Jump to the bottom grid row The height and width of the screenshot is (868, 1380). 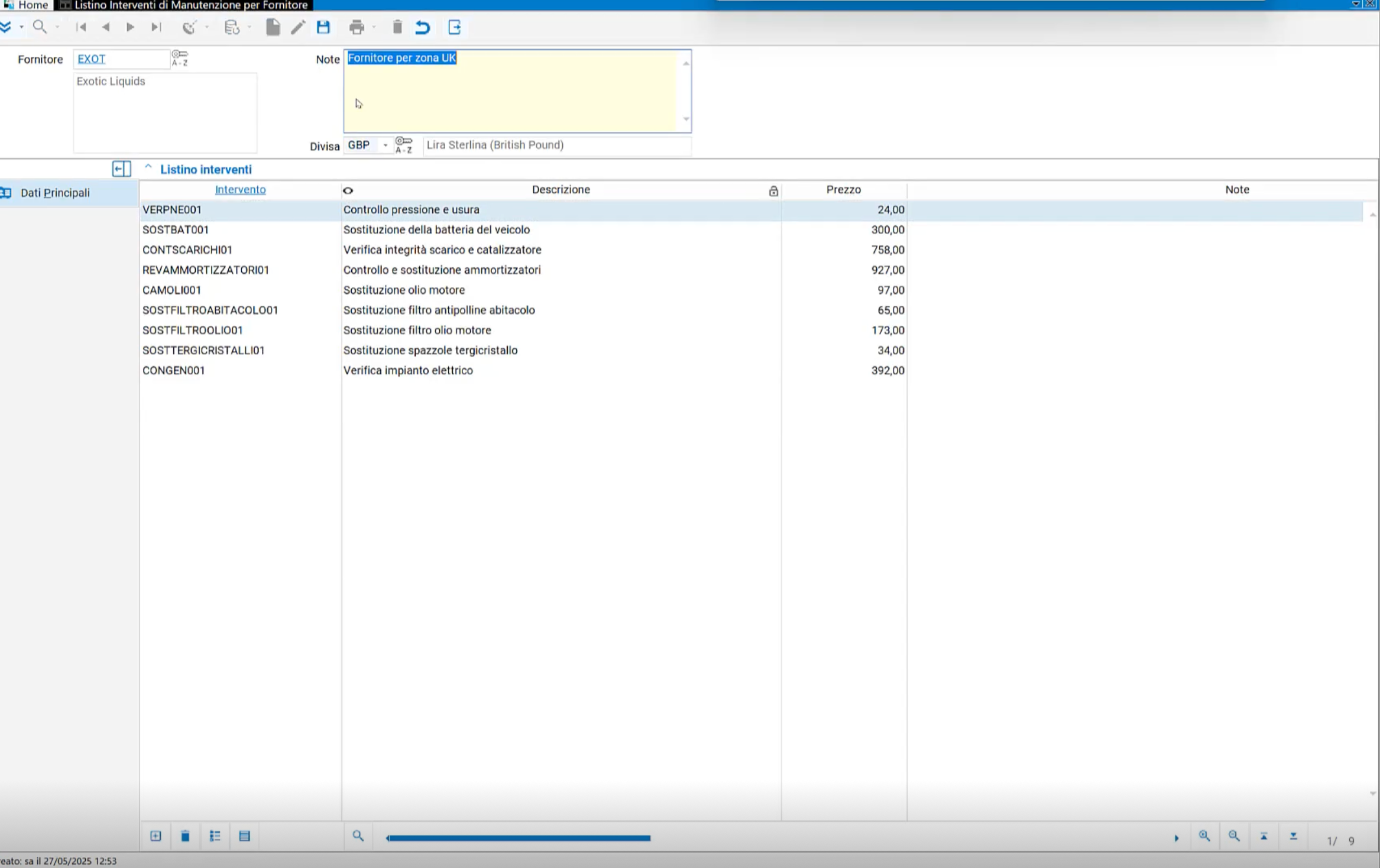(x=1293, y=836)
